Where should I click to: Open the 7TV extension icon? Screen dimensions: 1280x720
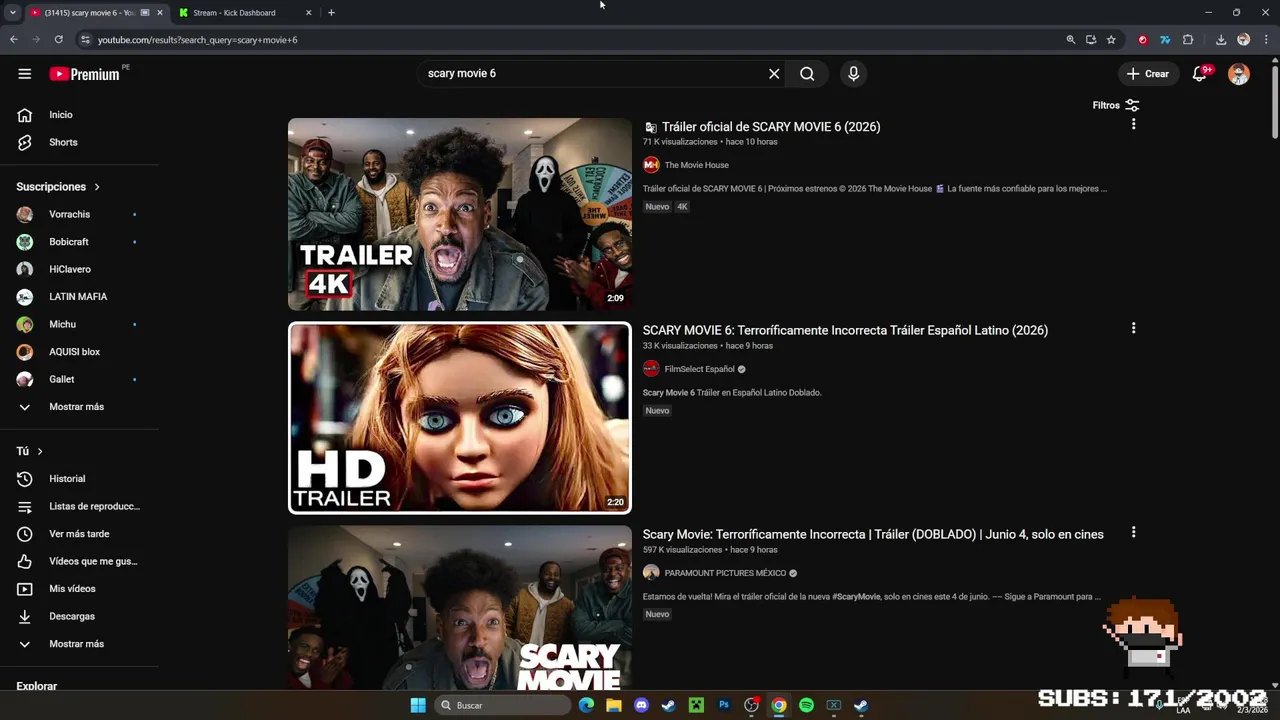point(1165,40)
